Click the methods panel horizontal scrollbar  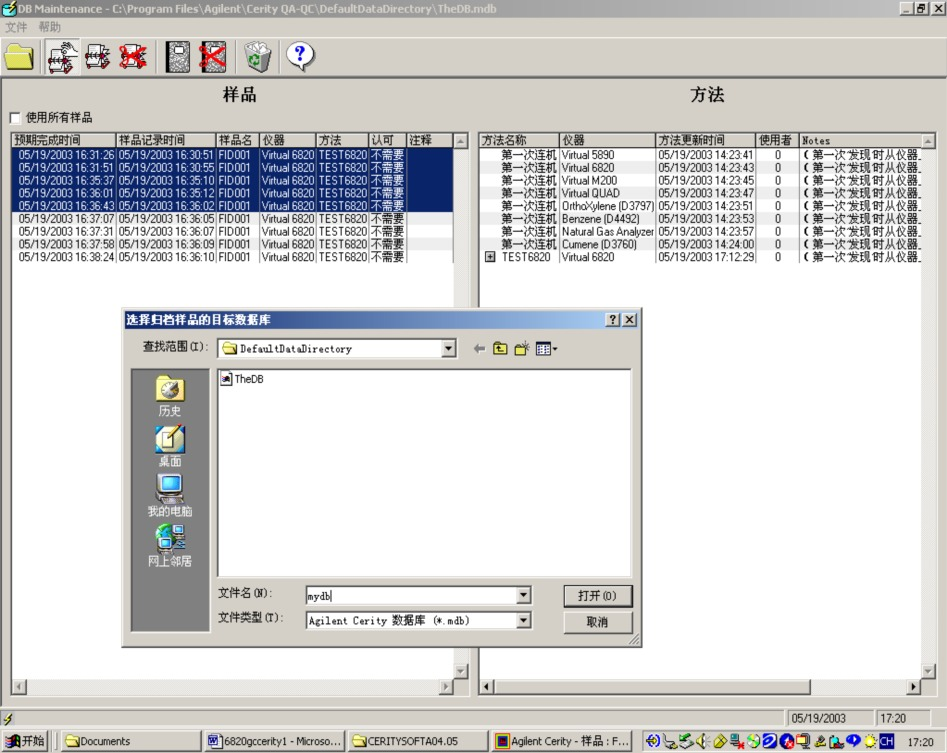pos(700,687)
